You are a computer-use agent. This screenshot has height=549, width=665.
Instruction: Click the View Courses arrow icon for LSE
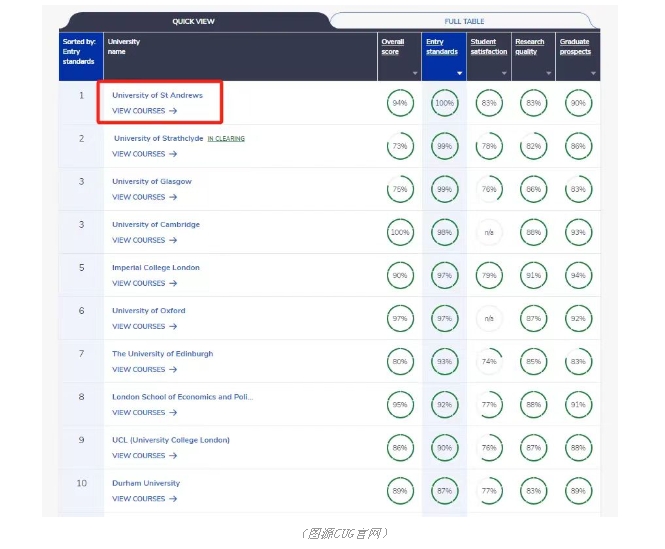(x=173, y=412)
